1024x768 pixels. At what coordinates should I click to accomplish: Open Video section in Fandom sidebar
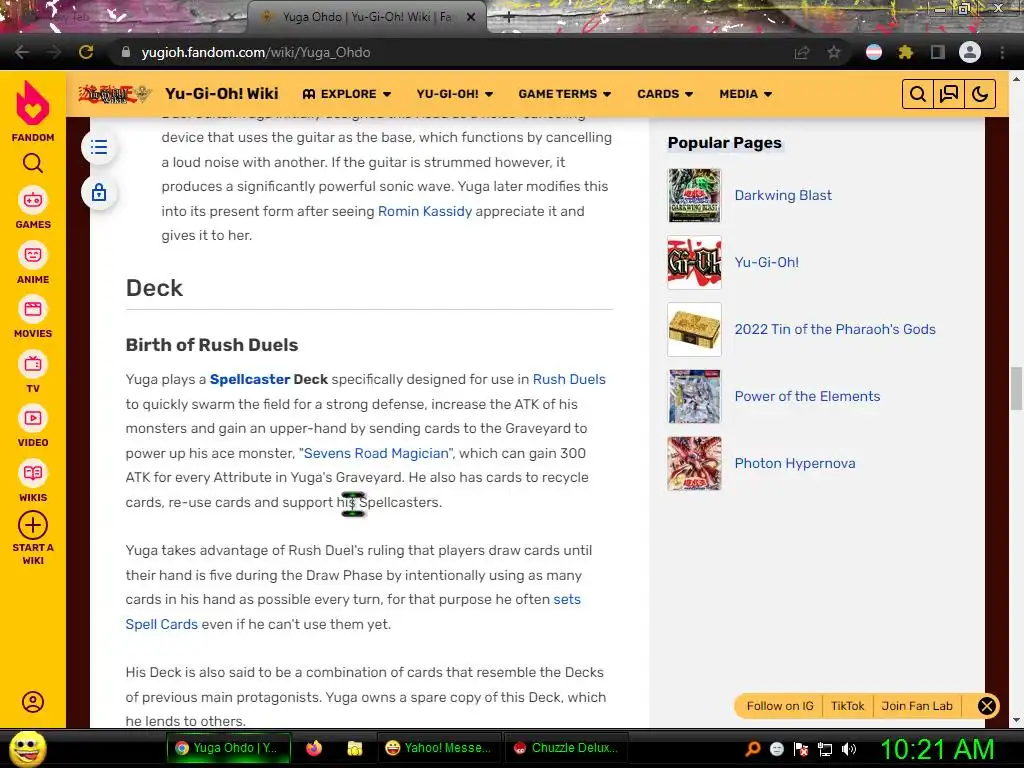pos(33,426)
